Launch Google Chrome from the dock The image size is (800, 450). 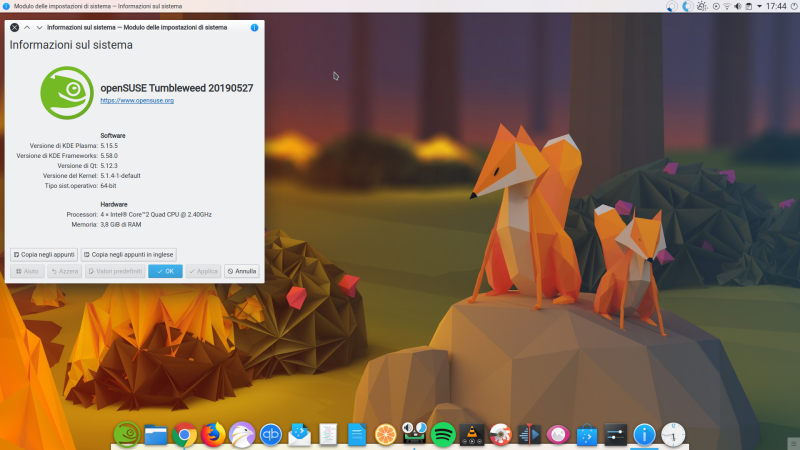click(x=184, y=435)
